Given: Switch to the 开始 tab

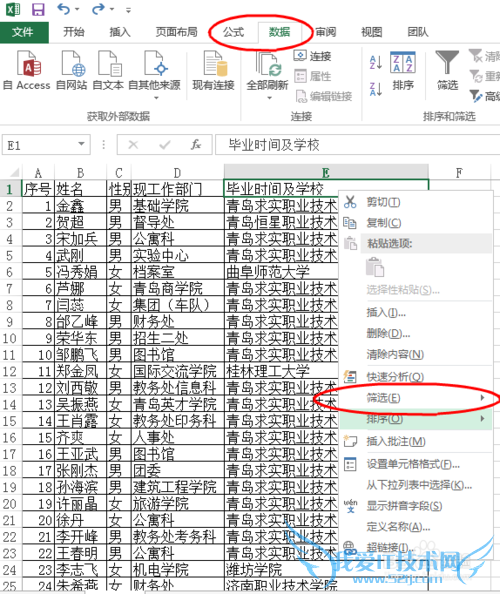Looking at the screenshot, I should click(x=74, y=32).
